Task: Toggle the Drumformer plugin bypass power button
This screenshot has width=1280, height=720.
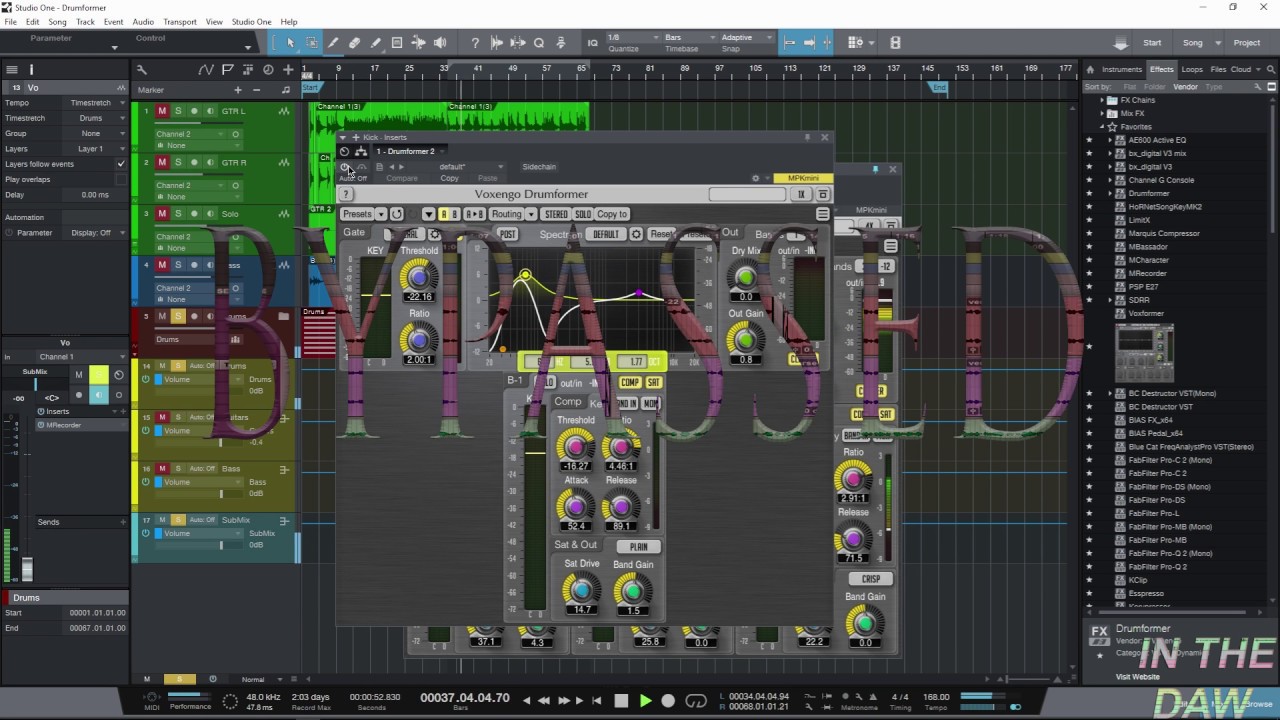Action: [x=345, y=167]
